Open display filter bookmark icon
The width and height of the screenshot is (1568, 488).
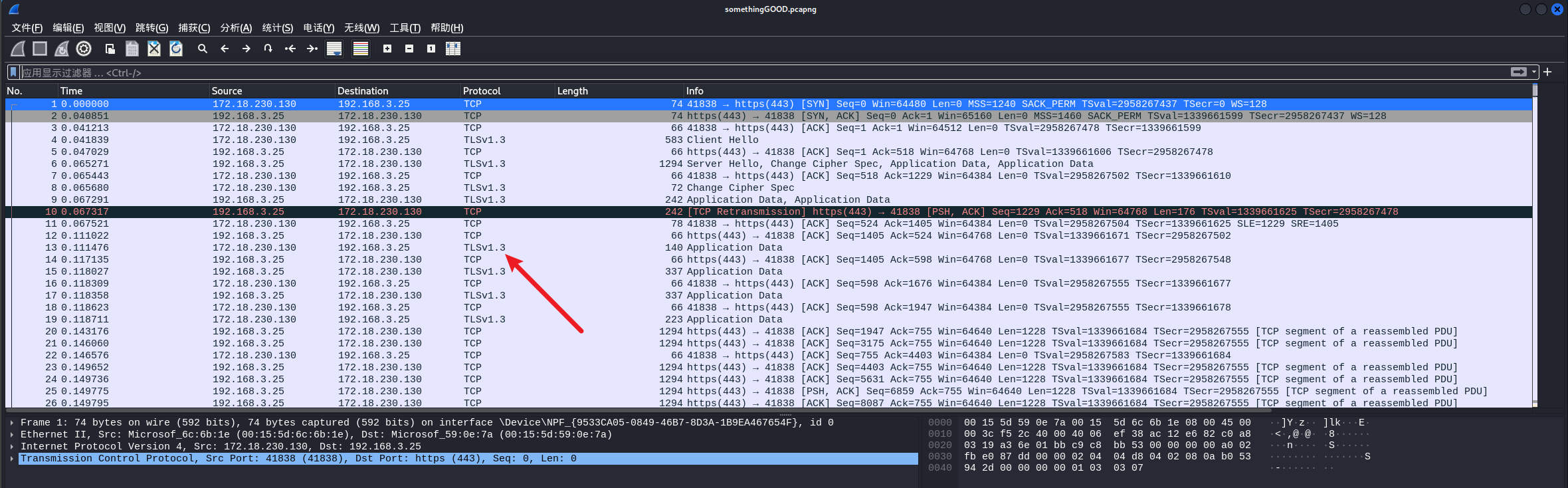(13, 72)
